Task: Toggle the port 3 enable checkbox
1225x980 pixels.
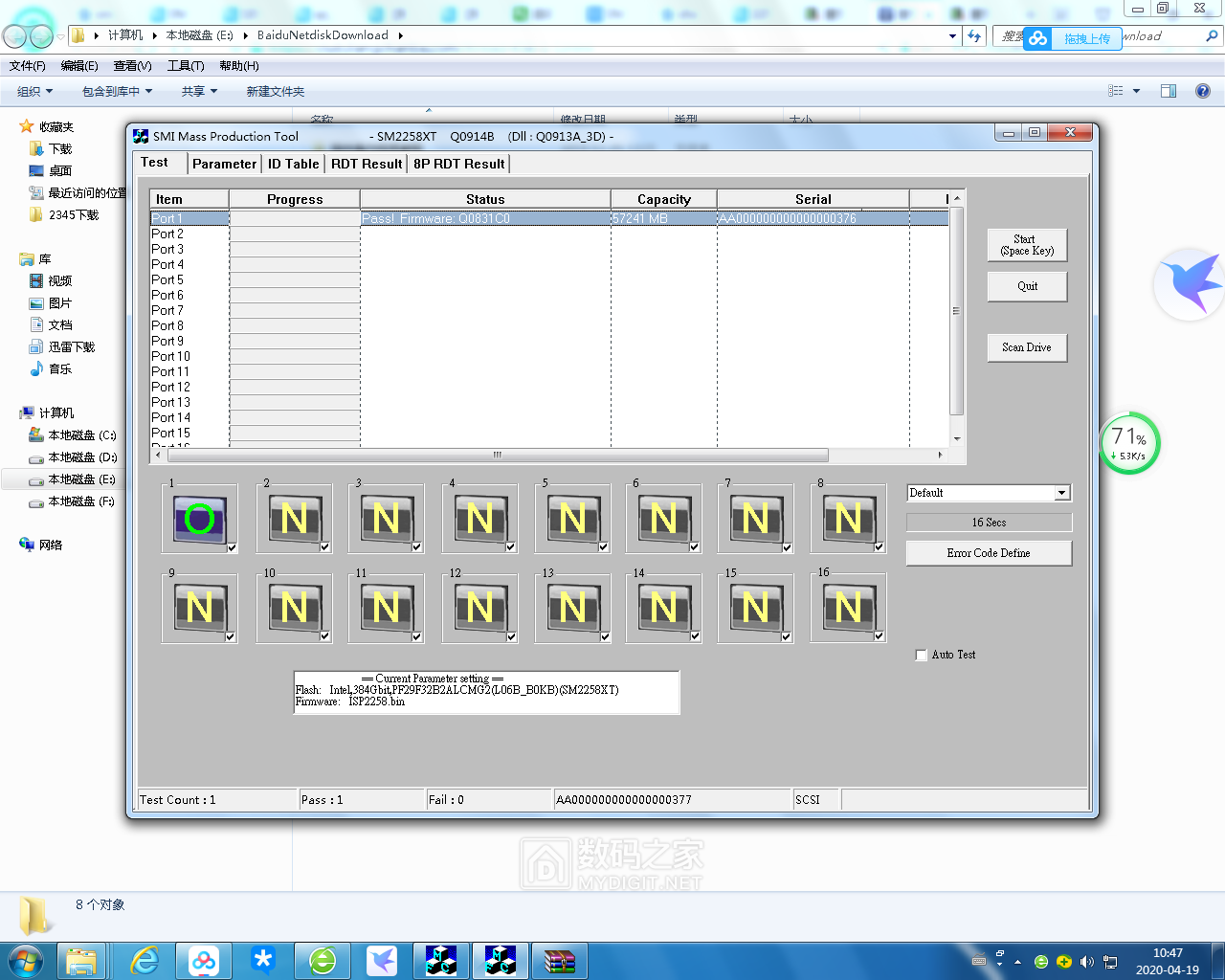Action: pos(417,548)
